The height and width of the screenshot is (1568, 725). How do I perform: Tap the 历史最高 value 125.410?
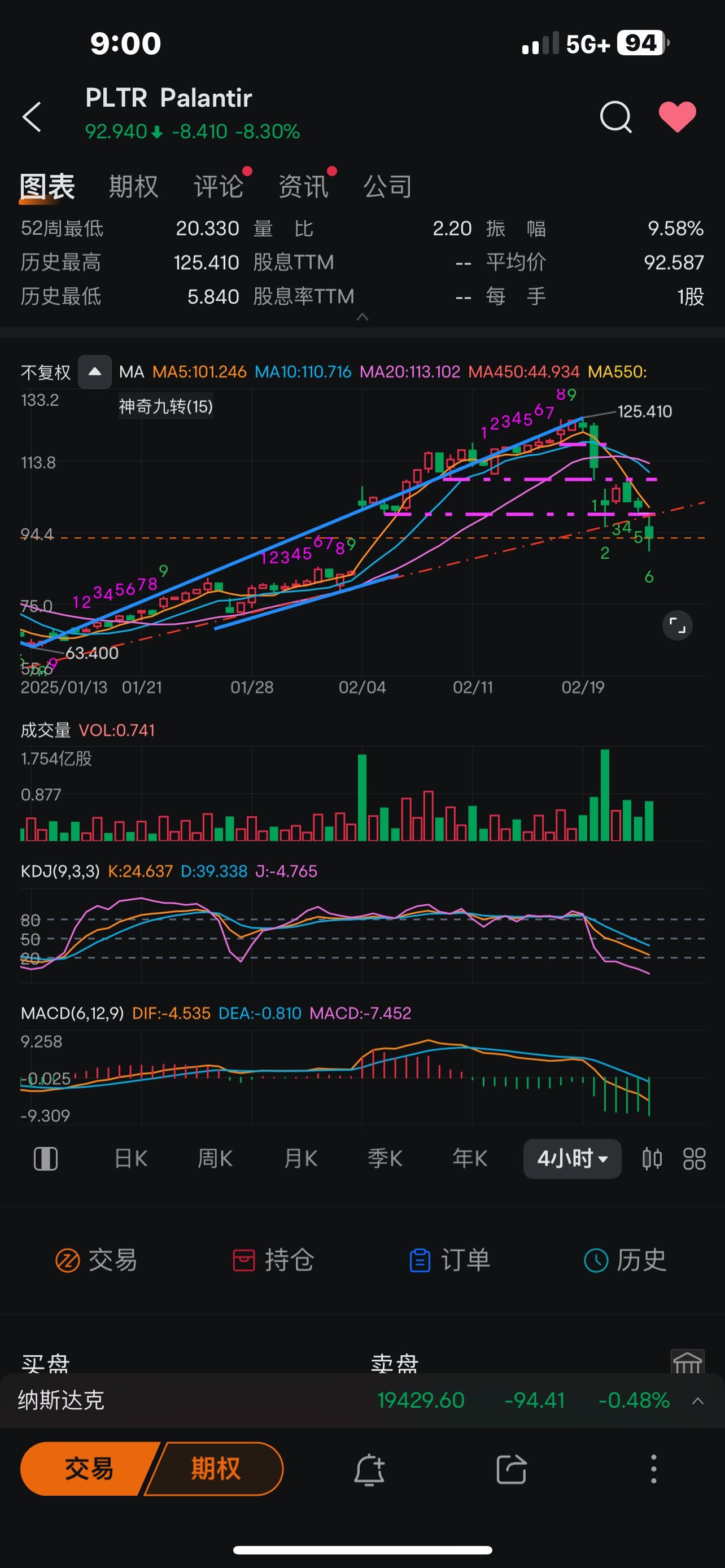pos(206,262)
